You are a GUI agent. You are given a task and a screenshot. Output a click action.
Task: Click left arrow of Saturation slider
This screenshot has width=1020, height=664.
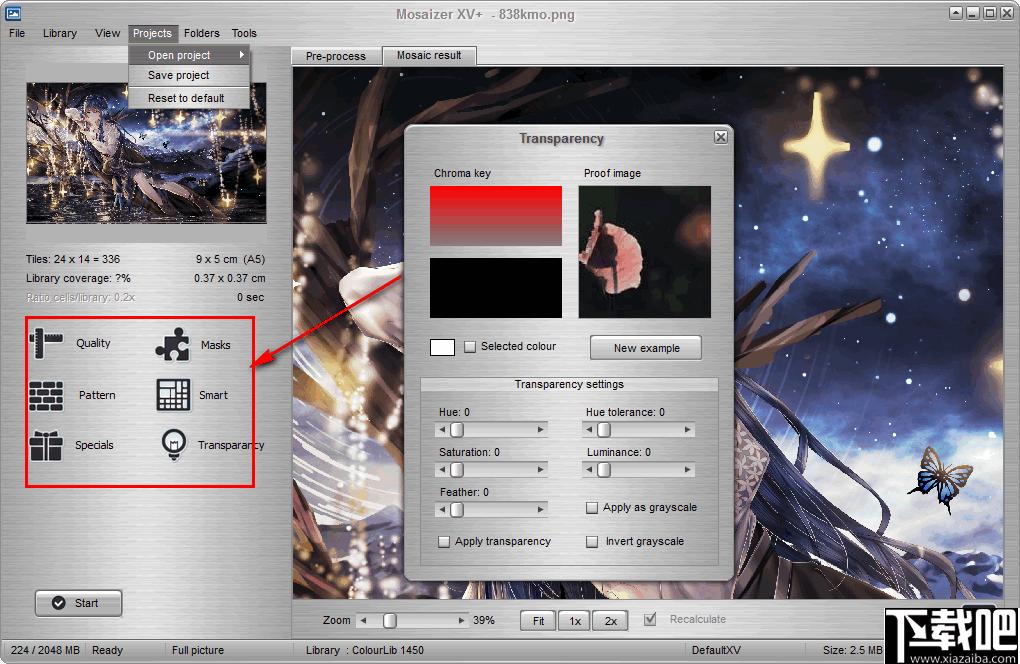(442, 470)
